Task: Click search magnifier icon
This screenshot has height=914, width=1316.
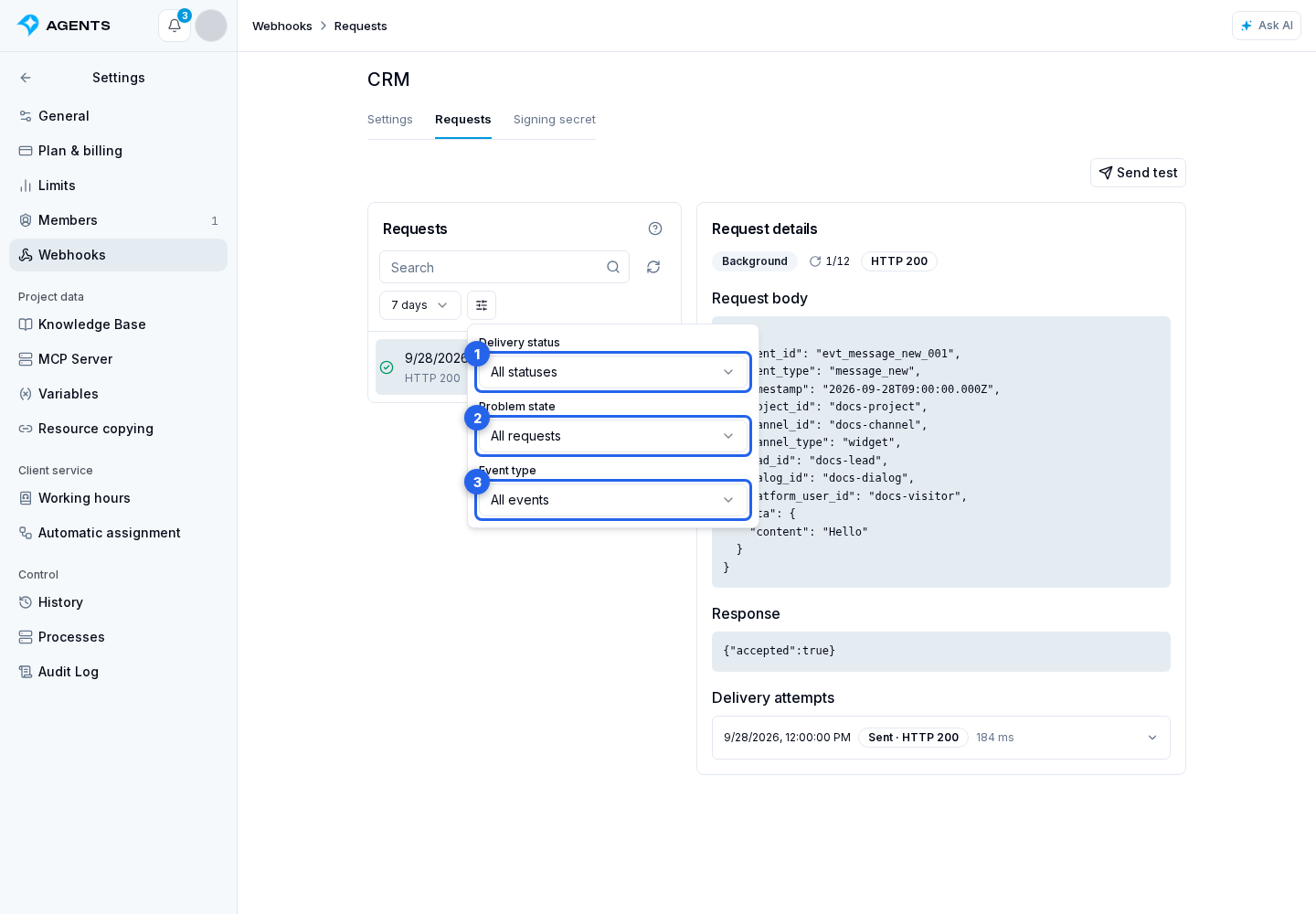Action: click(x=613, y=267)
